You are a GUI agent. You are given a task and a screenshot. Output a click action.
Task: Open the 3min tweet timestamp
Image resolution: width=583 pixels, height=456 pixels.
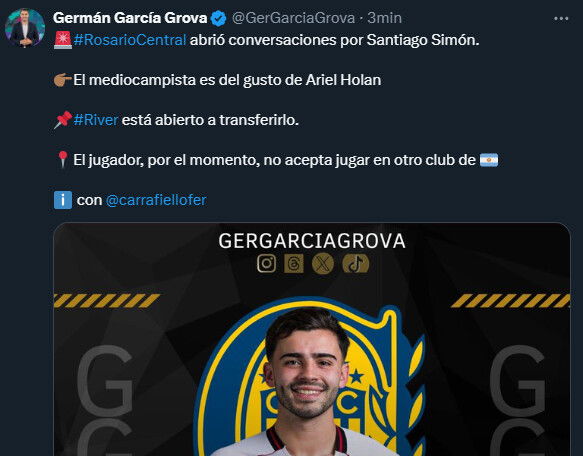pos(384,18)
